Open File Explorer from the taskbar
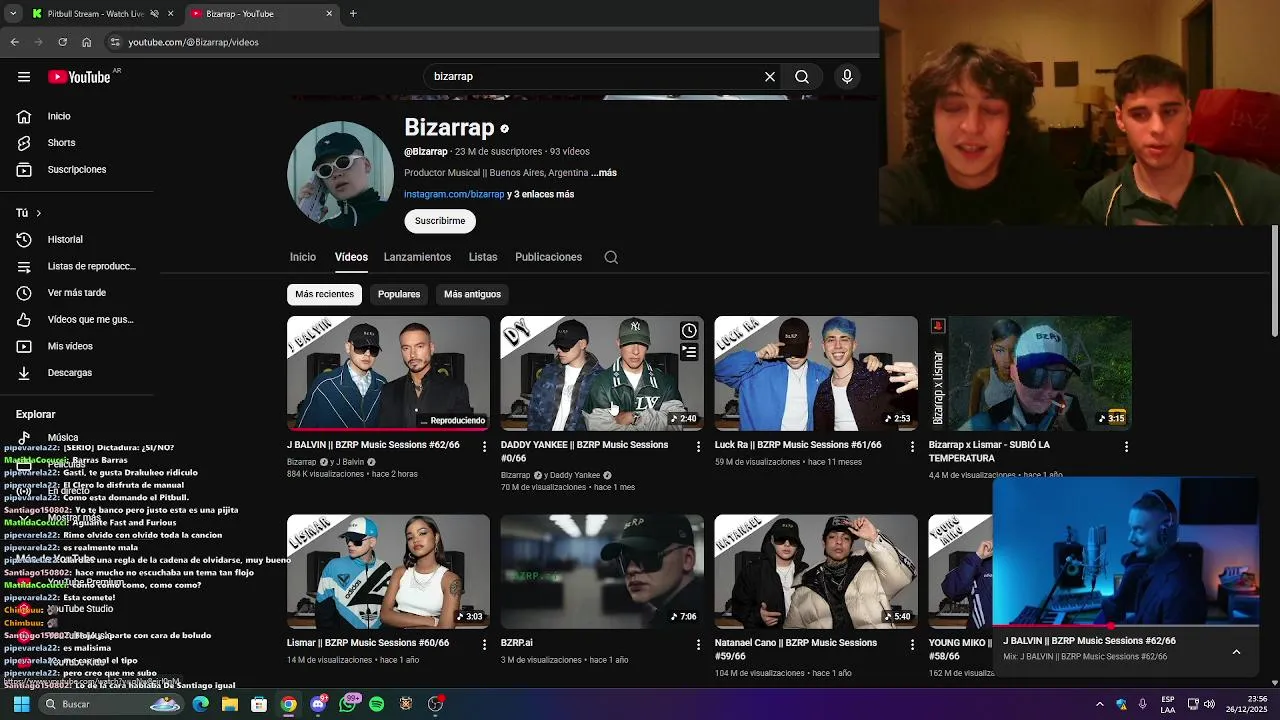The image size is (1280, 720). tap(230, 704)
